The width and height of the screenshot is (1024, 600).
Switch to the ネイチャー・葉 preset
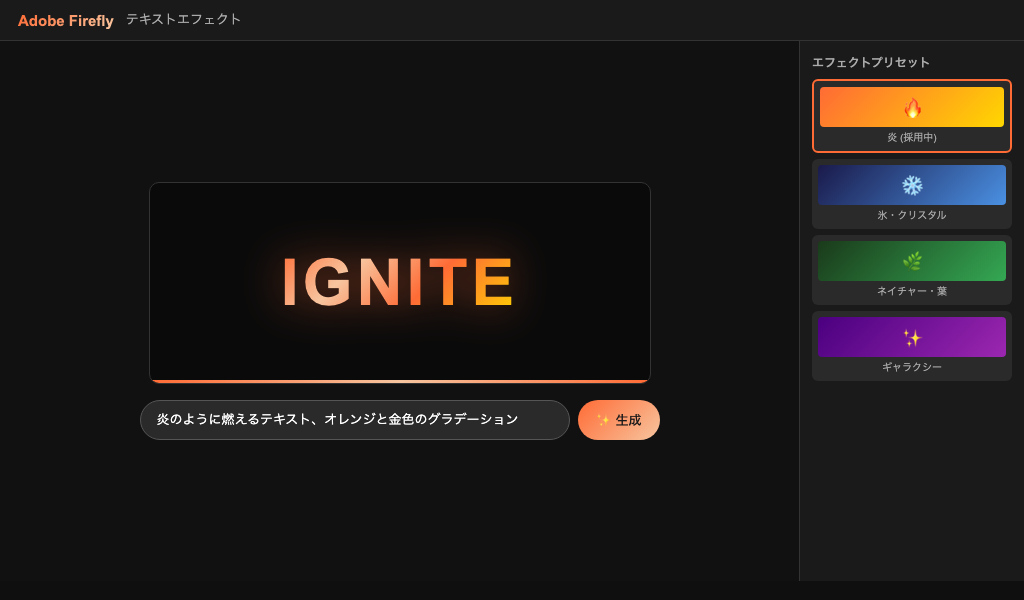[911, 270]
